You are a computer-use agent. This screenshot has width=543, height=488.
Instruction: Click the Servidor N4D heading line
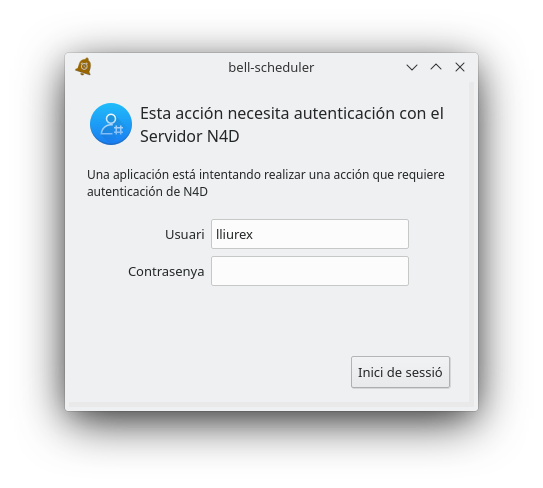(x=189, y=136)
